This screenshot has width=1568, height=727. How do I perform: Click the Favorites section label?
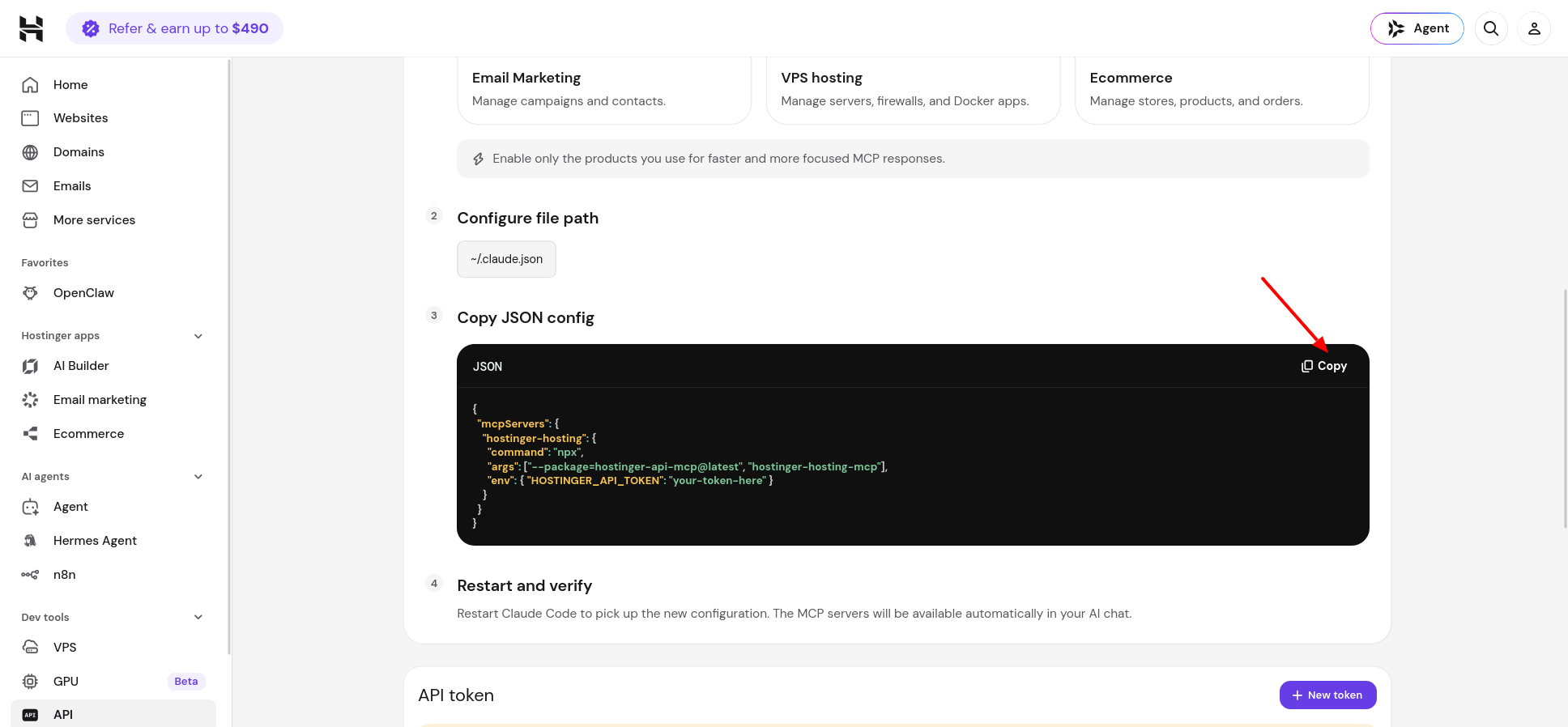tap(45, 263)
